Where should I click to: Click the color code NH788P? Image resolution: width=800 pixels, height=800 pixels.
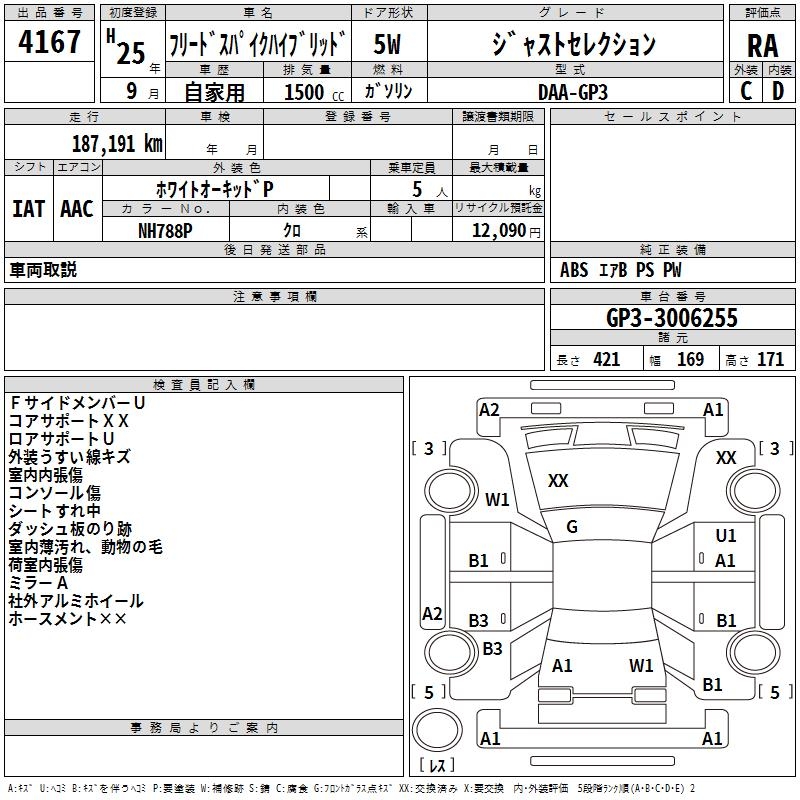tap(165, 229)
